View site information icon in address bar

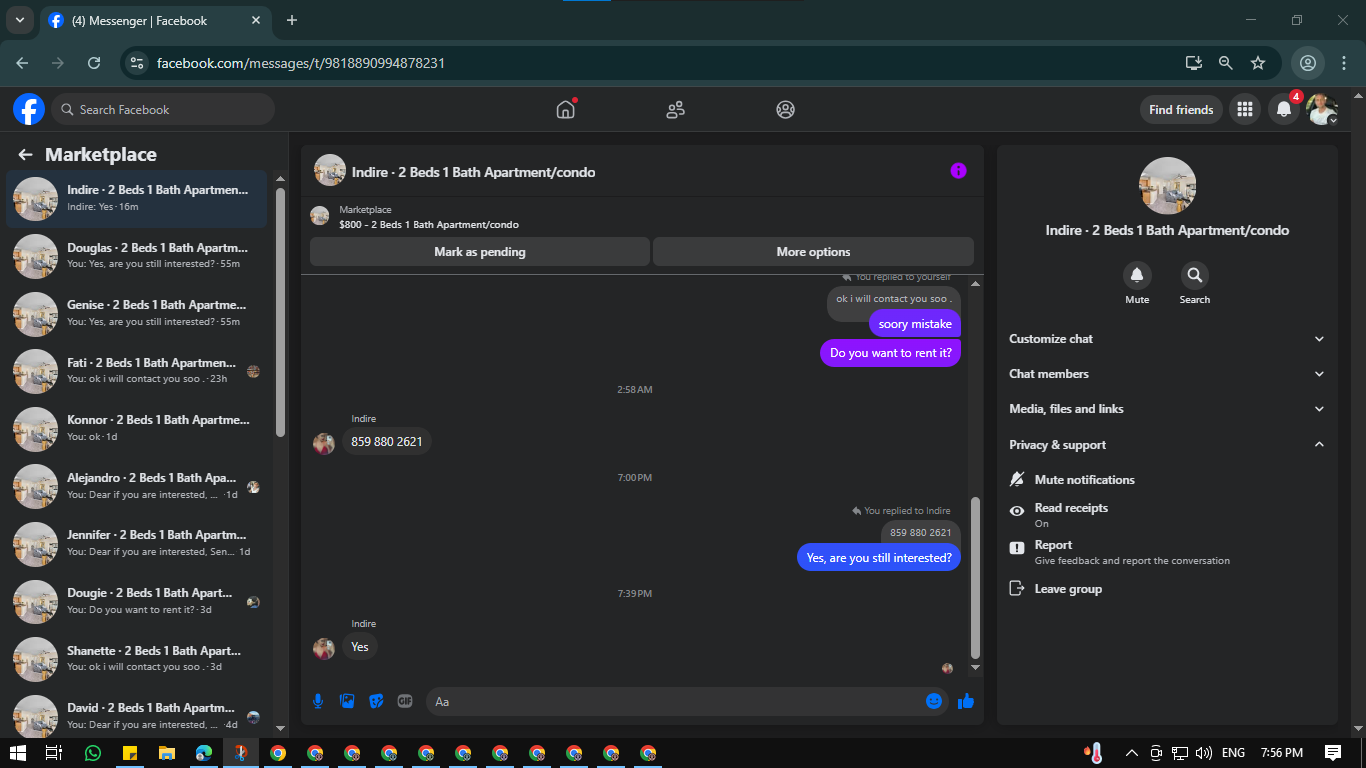pos(138,63)
